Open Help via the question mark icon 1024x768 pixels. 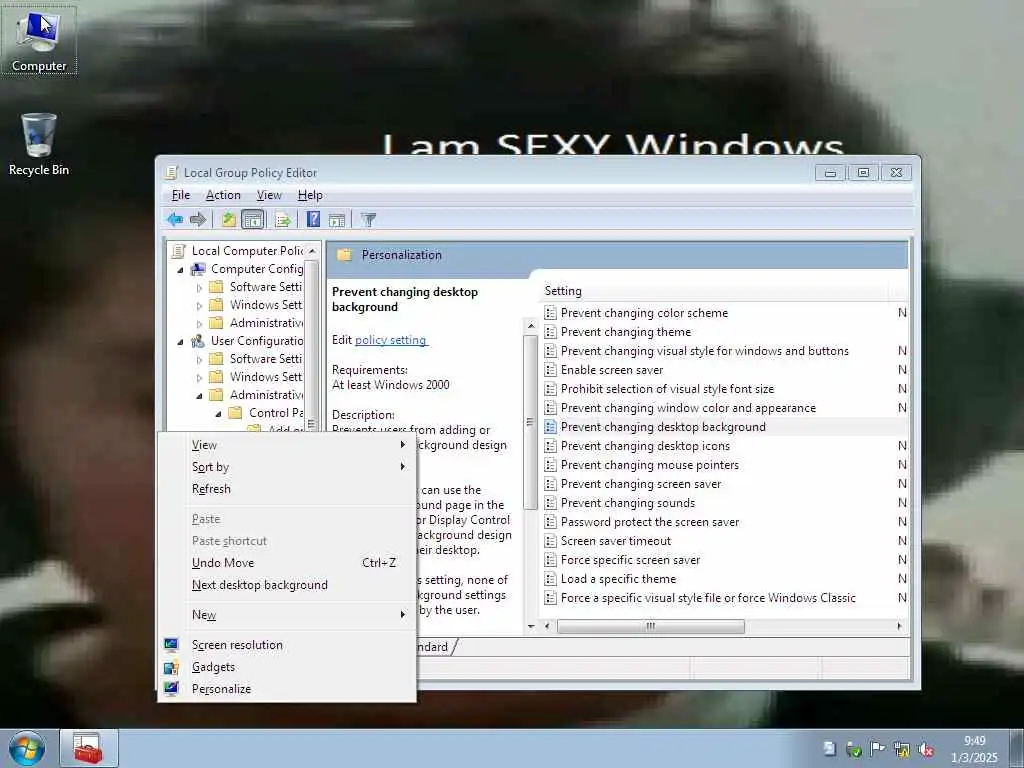click(x=313, y=219)
